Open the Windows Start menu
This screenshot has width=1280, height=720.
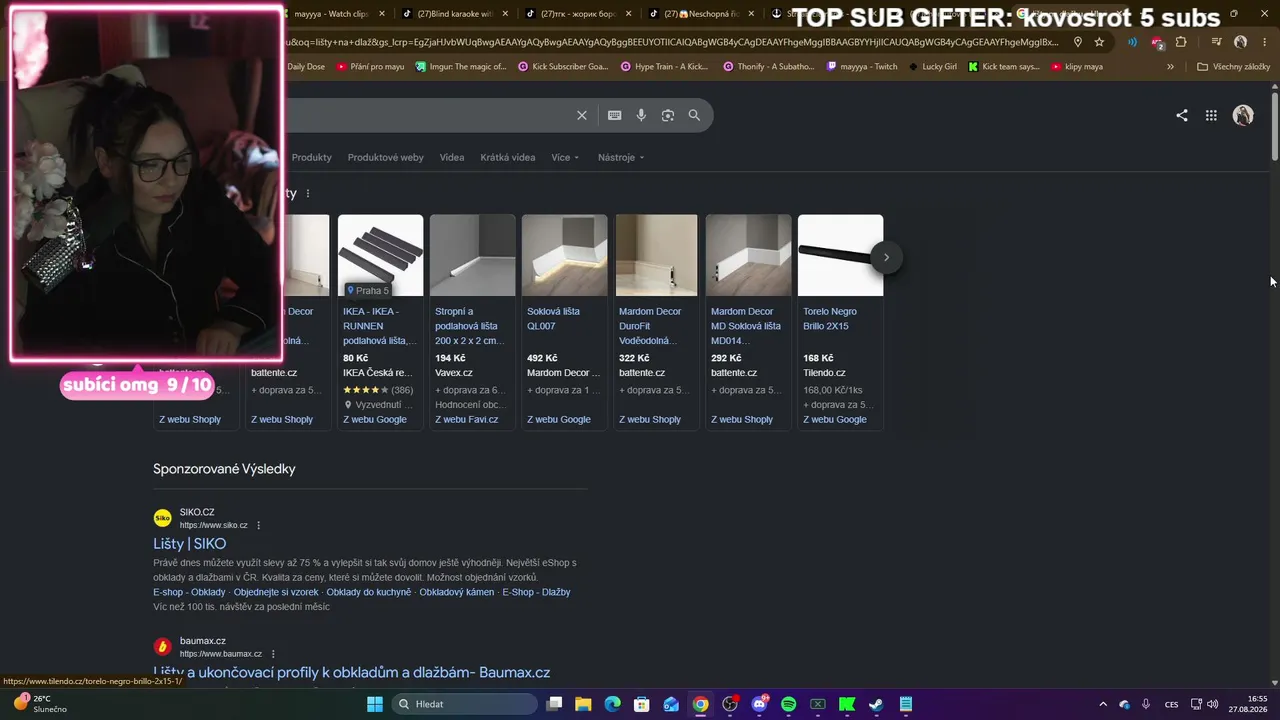pos(375,704)
